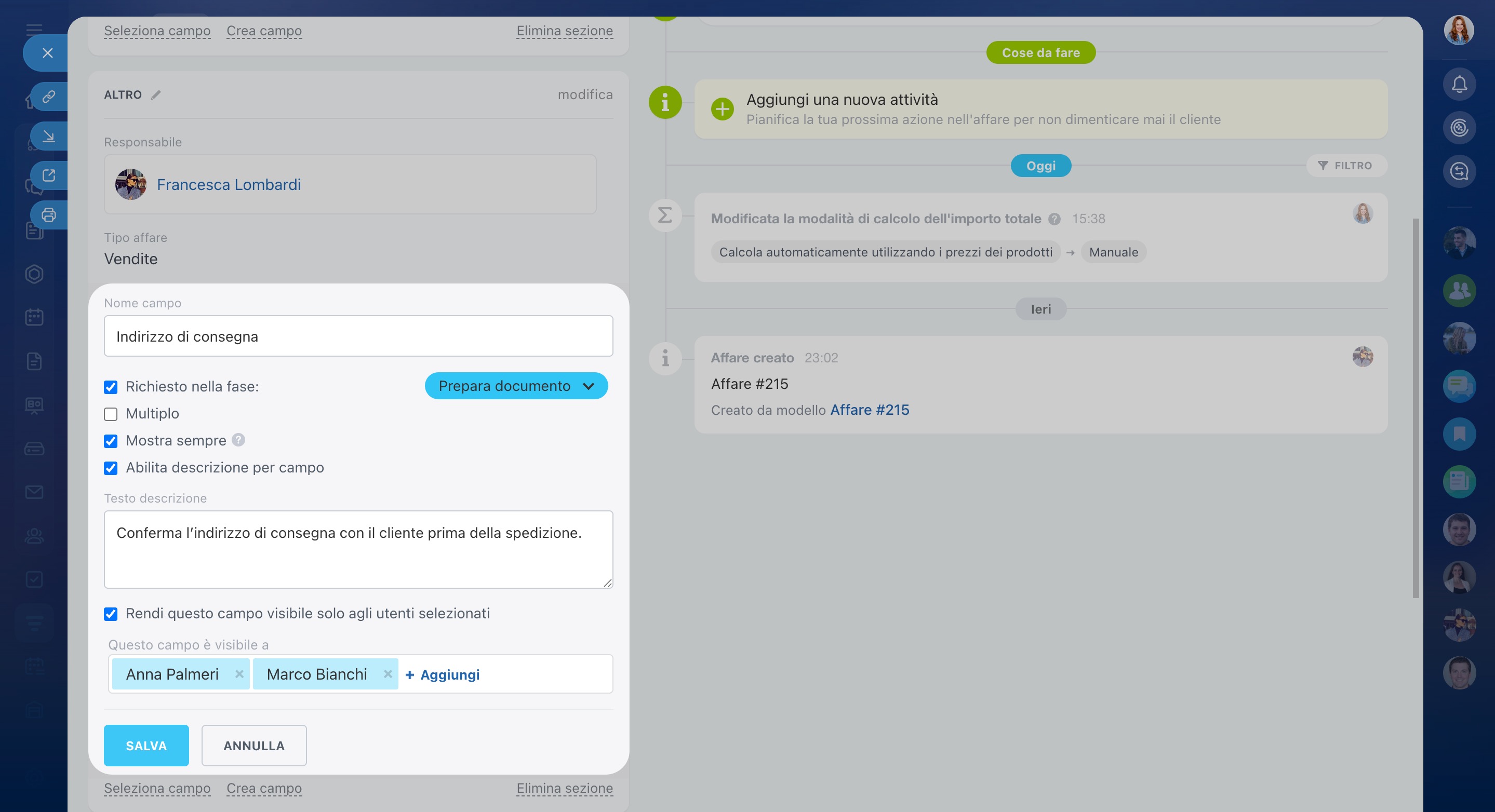Select the Cose da fare timeline label

1040,53
